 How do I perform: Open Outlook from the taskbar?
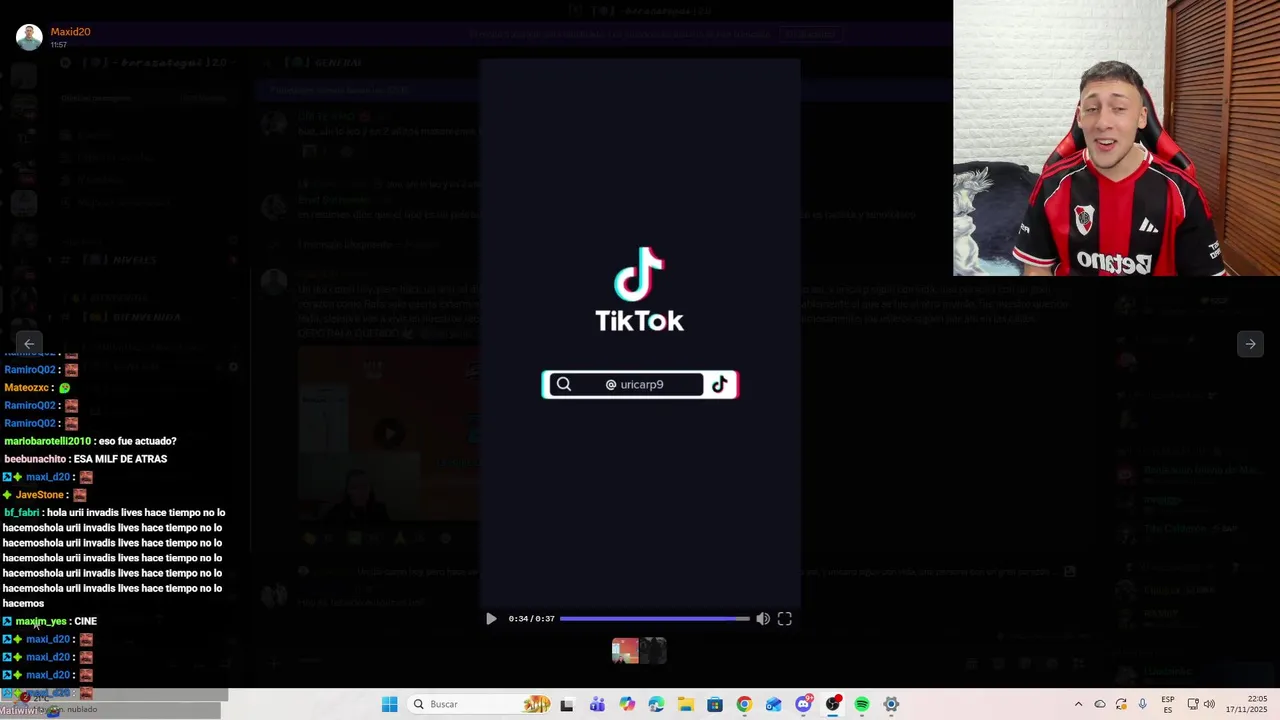(773, 704)
